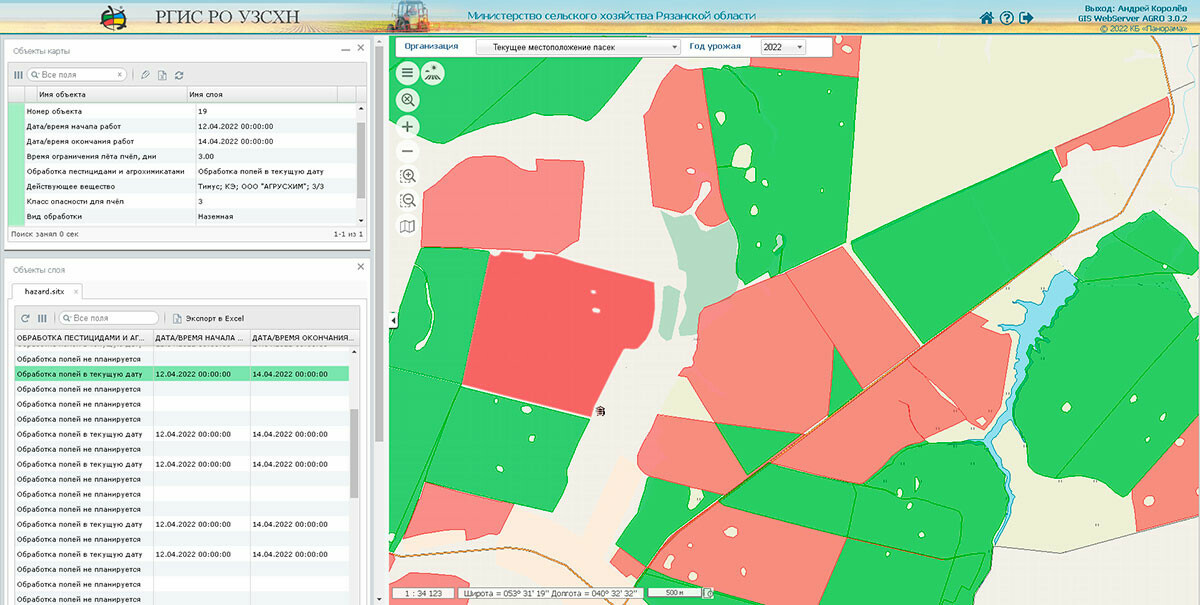Click Экспорт в Excel button
This screenshot has width=1200, height=605.
click(208, 318)
